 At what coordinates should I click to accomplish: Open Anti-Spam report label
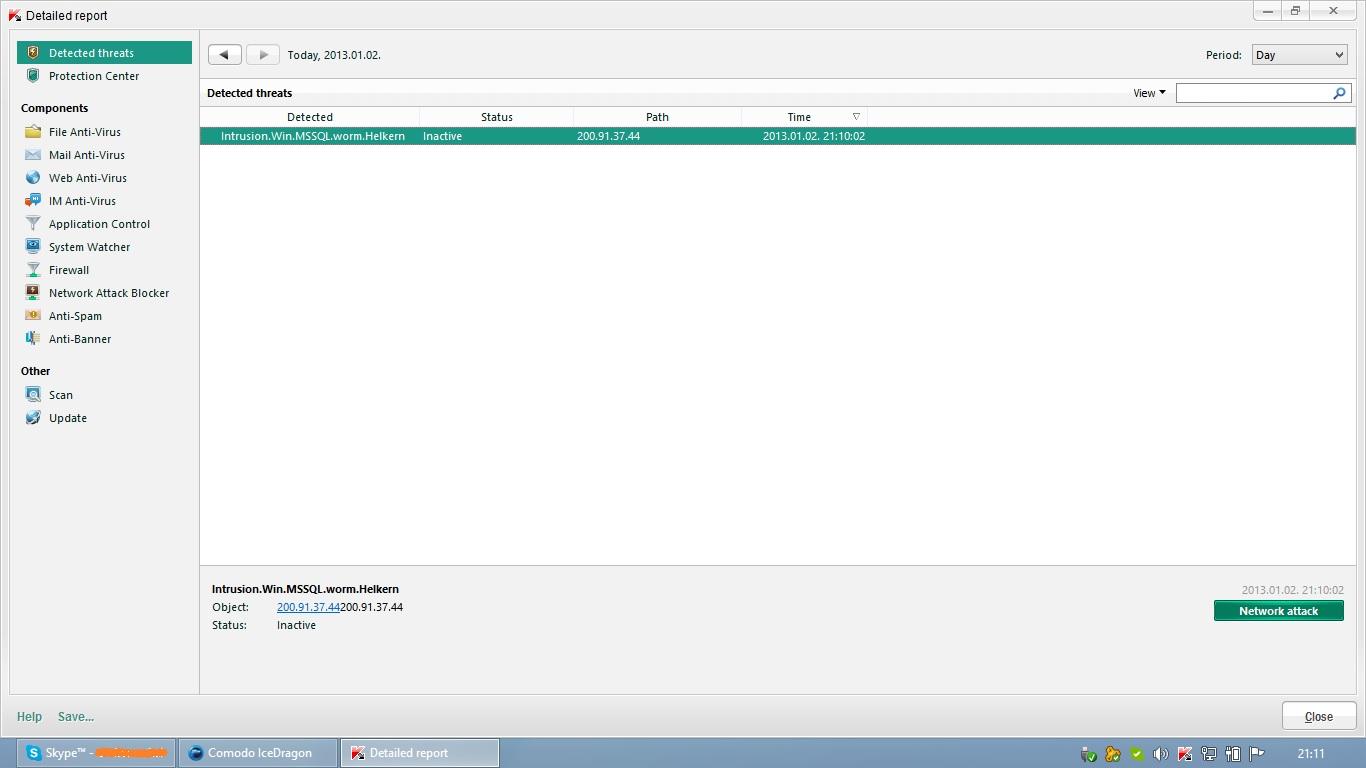(x=75, y=316)
